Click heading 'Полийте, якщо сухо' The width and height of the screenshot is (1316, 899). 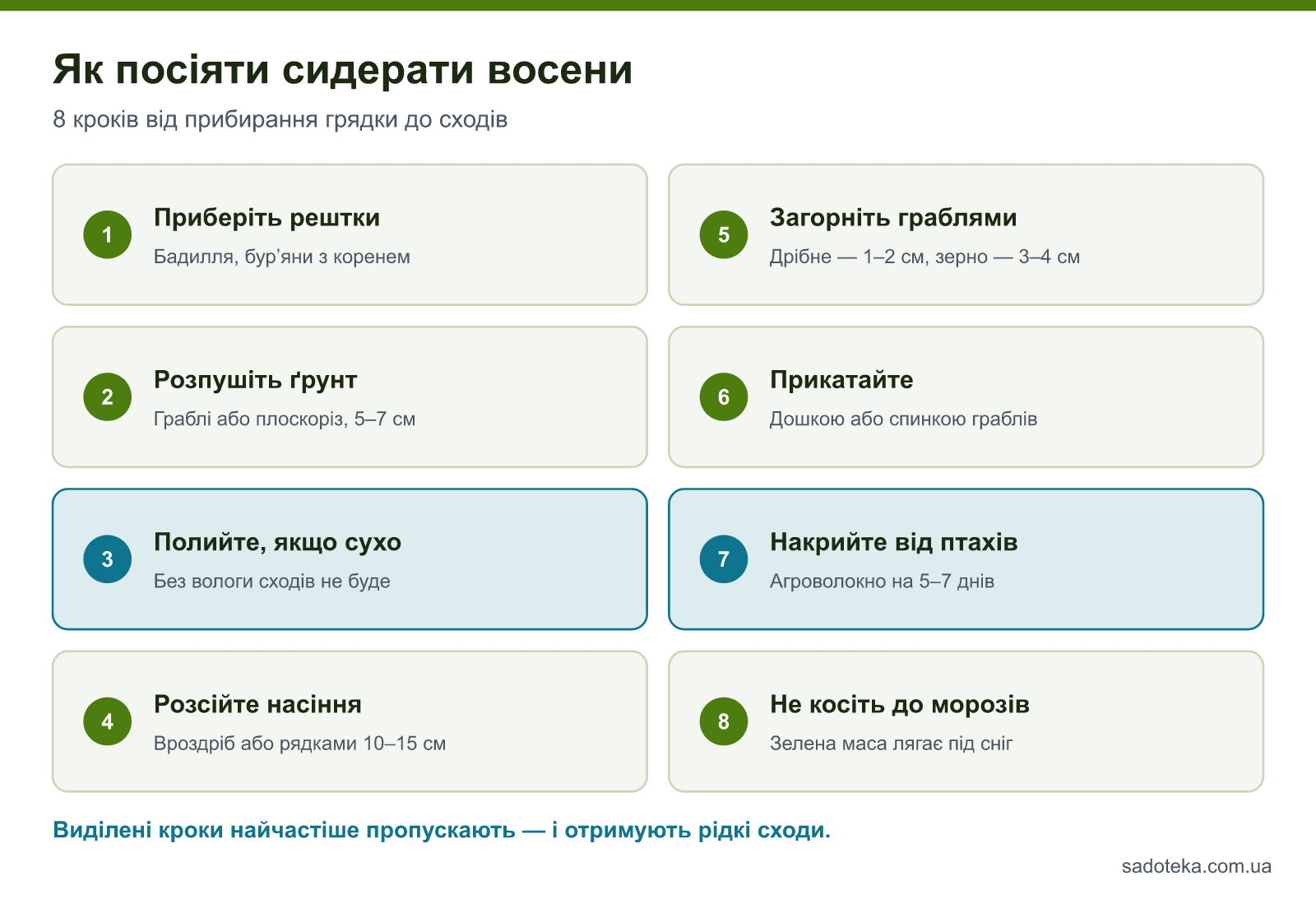(x=278, y=543)
